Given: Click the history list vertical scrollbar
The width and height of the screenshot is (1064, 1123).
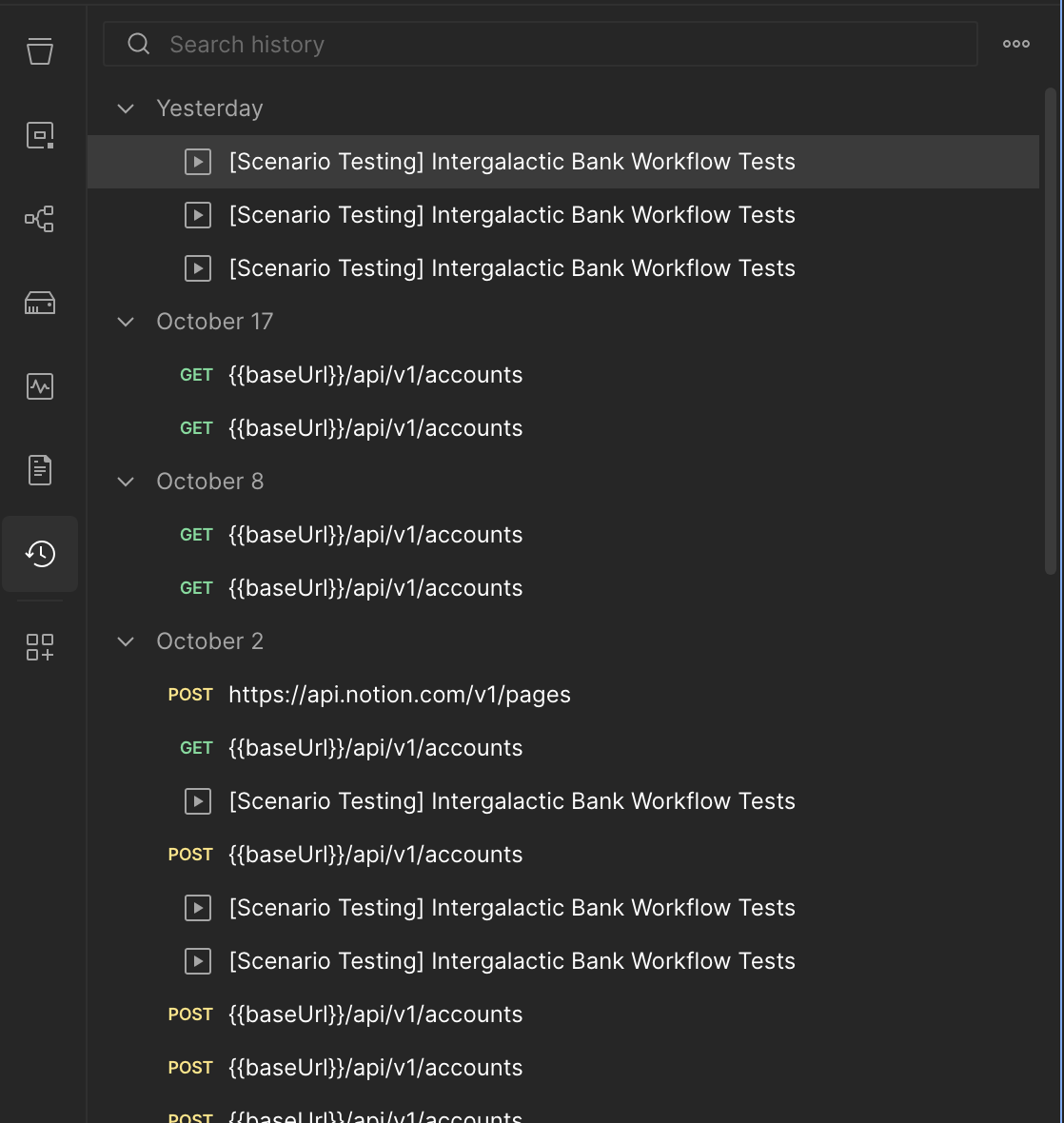Looking at the screenshot, I should coord(1051,333).
